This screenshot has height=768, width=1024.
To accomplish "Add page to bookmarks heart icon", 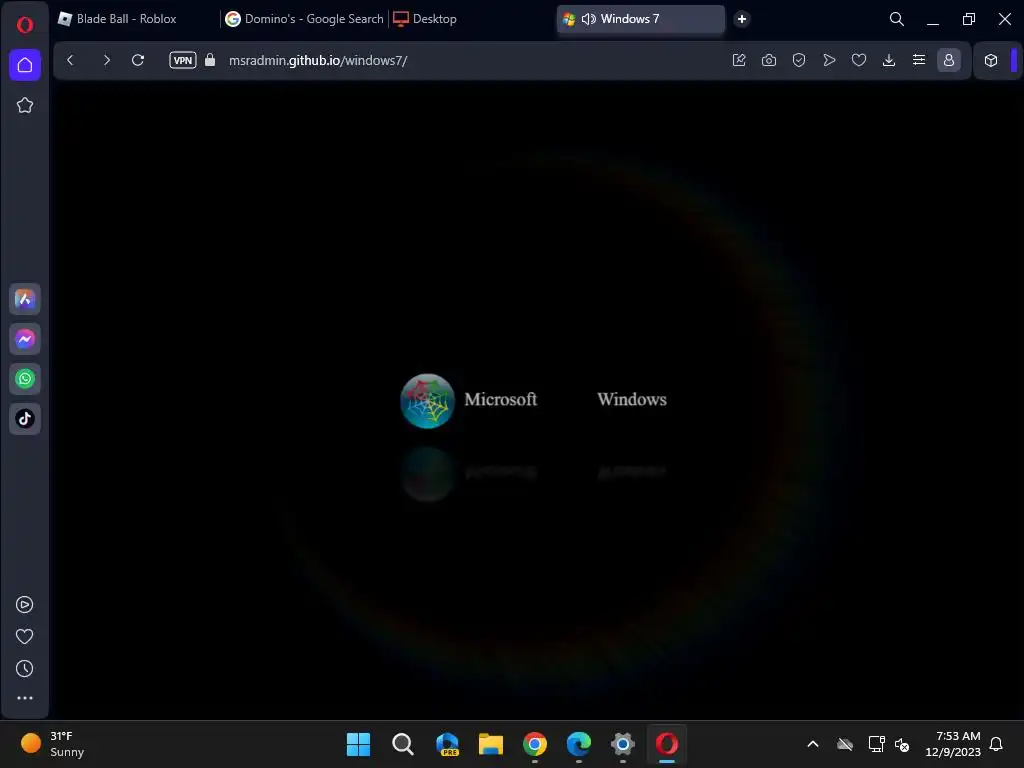I will tap(859, 60).
